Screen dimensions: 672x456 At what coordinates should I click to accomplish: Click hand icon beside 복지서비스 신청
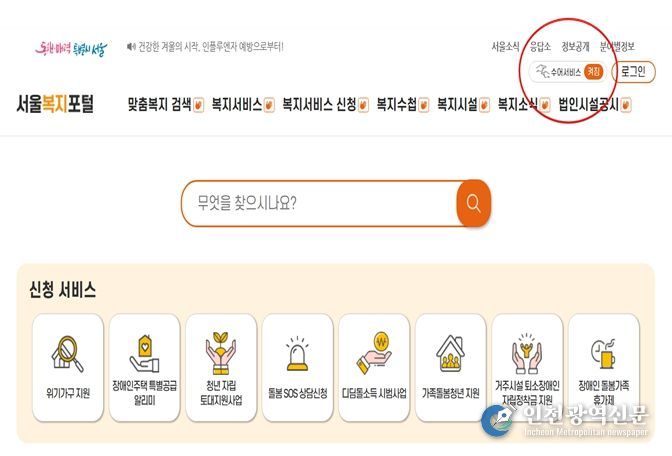point(363,105)
